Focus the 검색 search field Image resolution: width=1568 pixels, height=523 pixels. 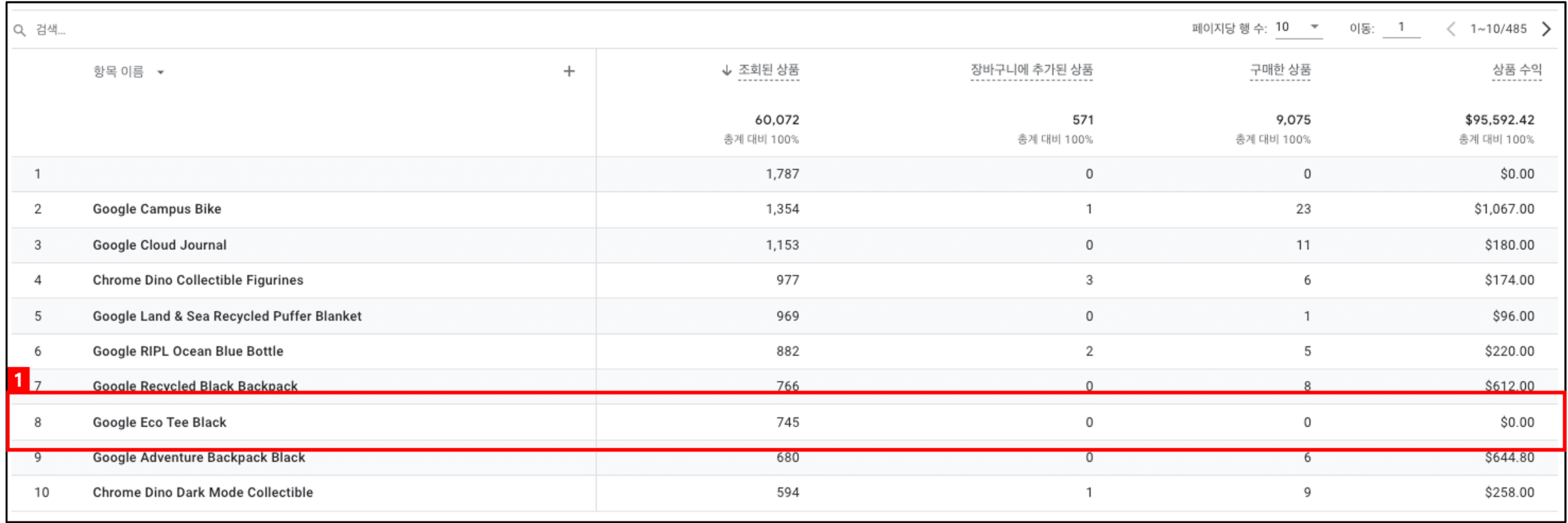click(50, 29)
